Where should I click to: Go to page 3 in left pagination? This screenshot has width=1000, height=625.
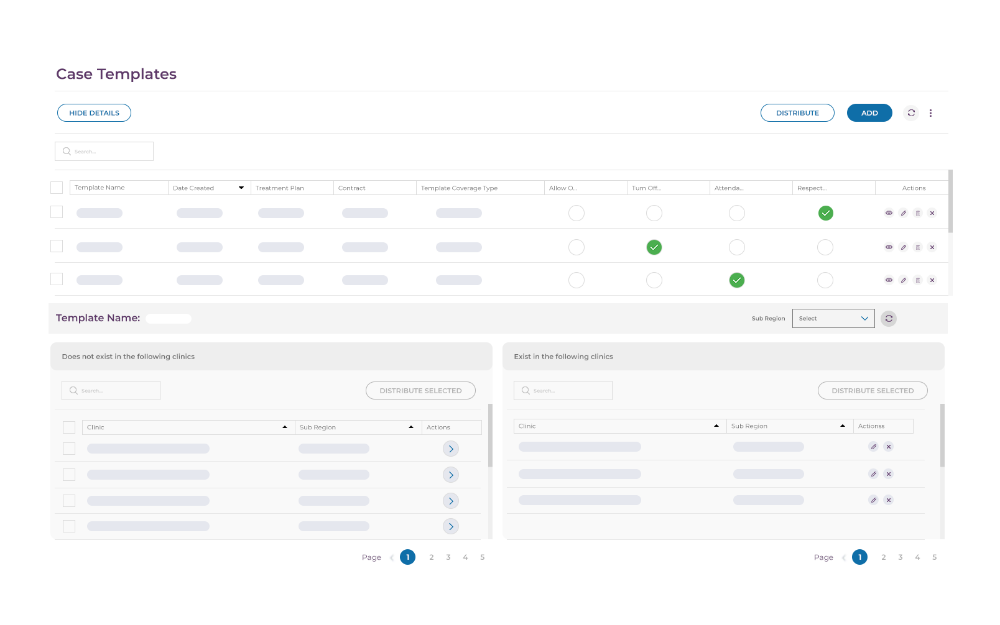pyautogui.click(x=448, y=557)
